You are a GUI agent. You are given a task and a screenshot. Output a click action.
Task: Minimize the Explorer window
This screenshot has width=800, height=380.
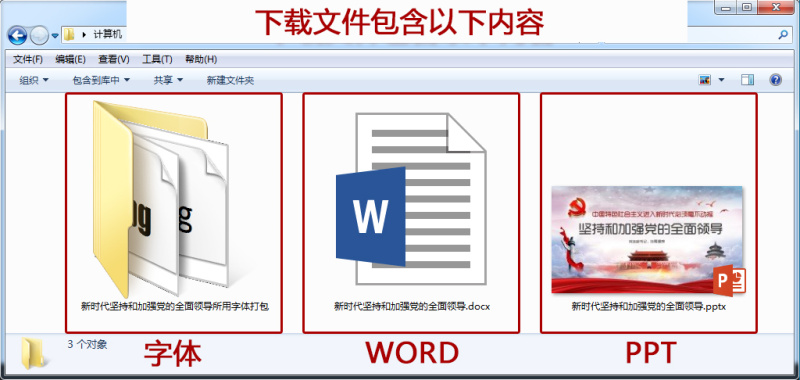[x=725, y=7]
